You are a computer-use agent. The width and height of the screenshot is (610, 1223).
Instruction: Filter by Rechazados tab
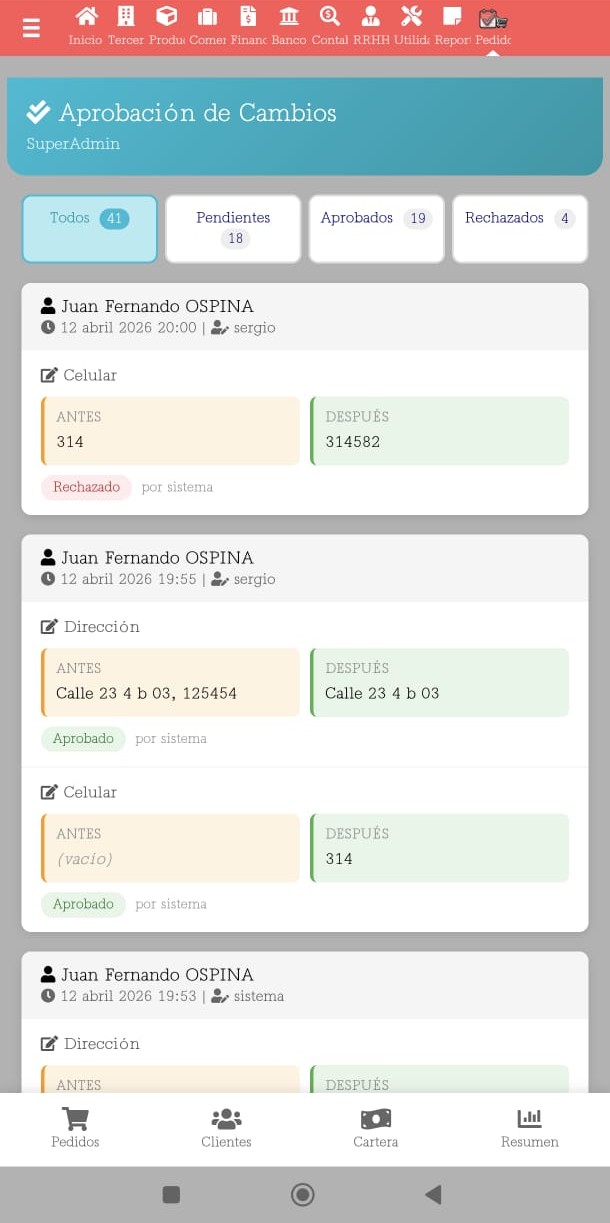520,228
